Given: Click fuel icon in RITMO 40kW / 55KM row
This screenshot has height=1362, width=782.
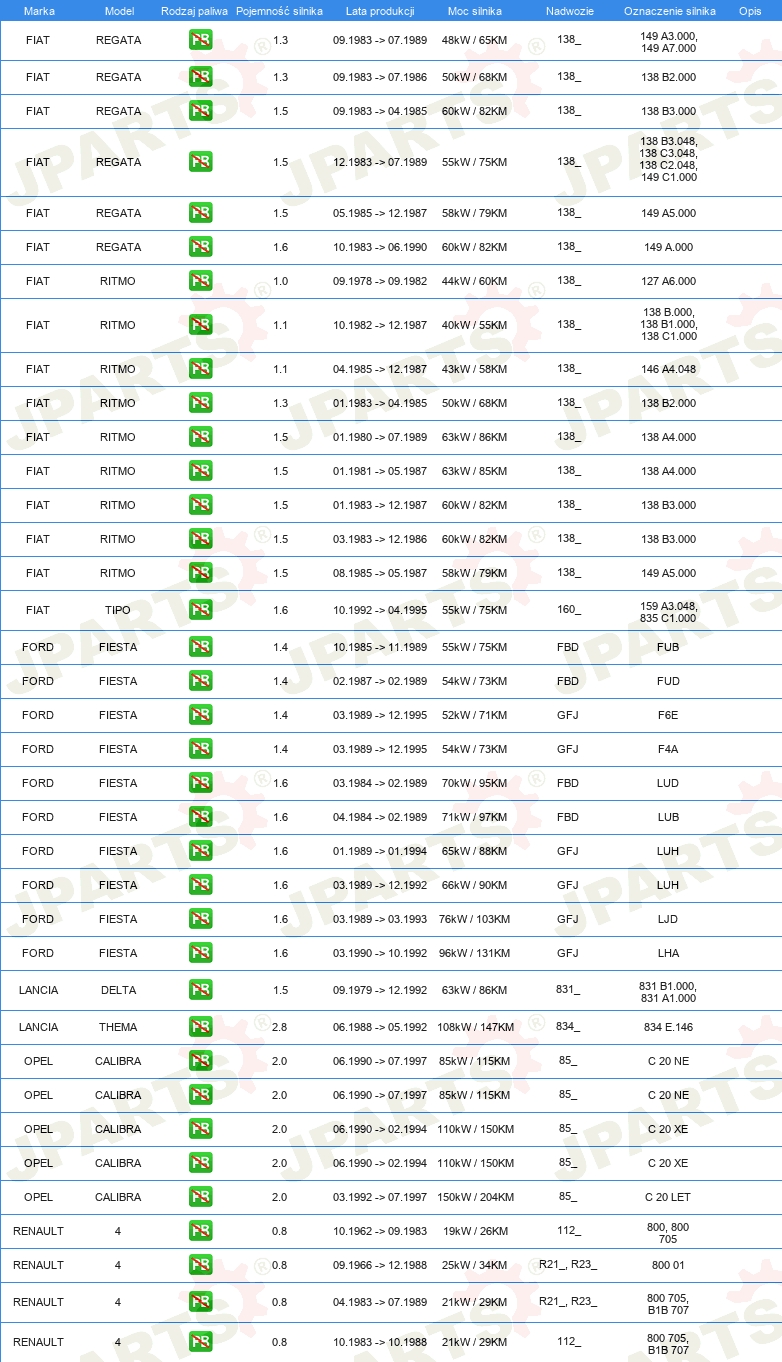Looking at the screenshot, I should (x=200, y=325).
